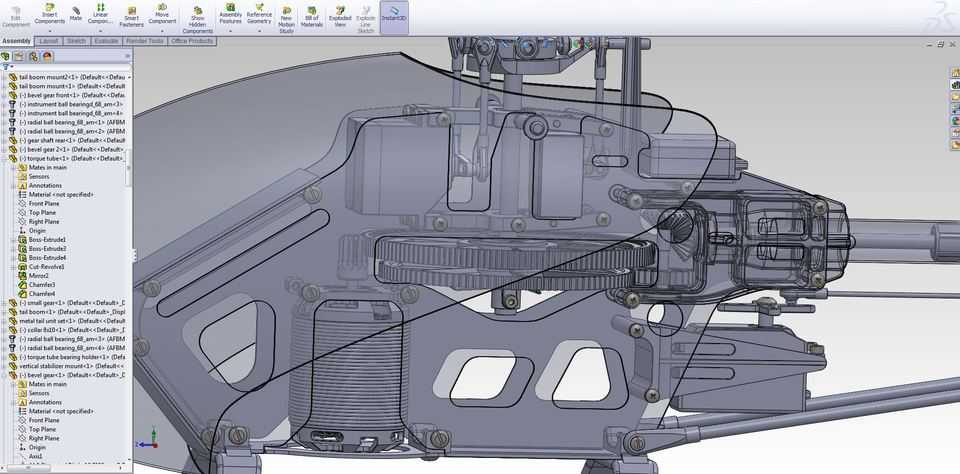
Task: Open the ConfigurationManager tab icon
Action: pyautogui.click(x=33, y=56)
